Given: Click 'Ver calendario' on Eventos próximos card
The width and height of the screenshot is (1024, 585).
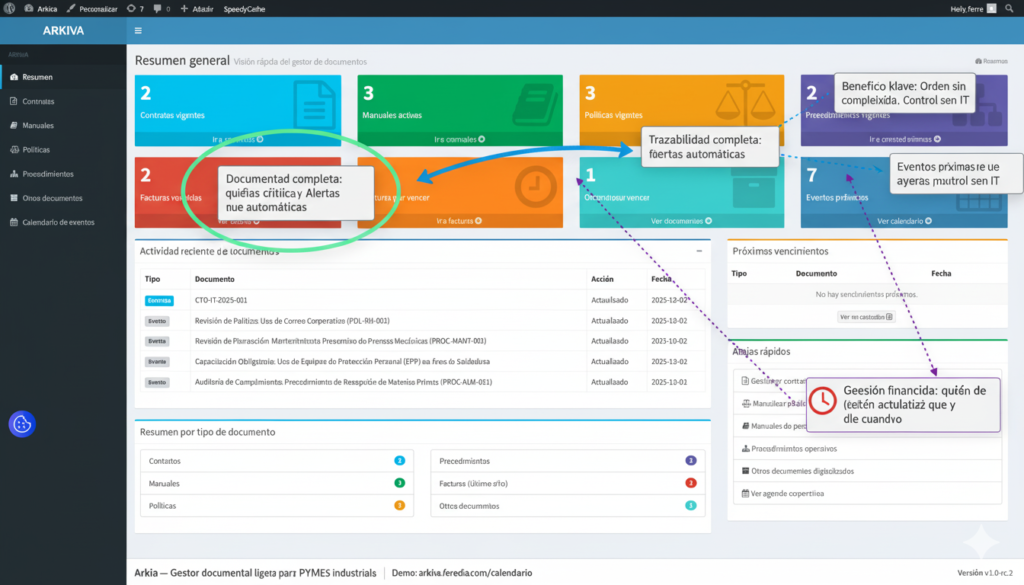Looking at the screenshot, I should pyautogui.click(x=904, y=221).
